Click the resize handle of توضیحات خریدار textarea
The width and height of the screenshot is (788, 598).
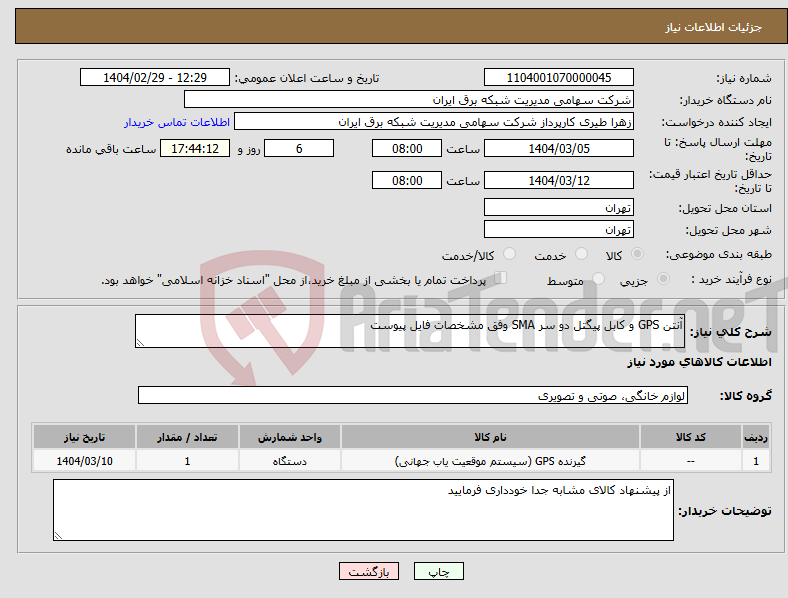click(58, 536)
